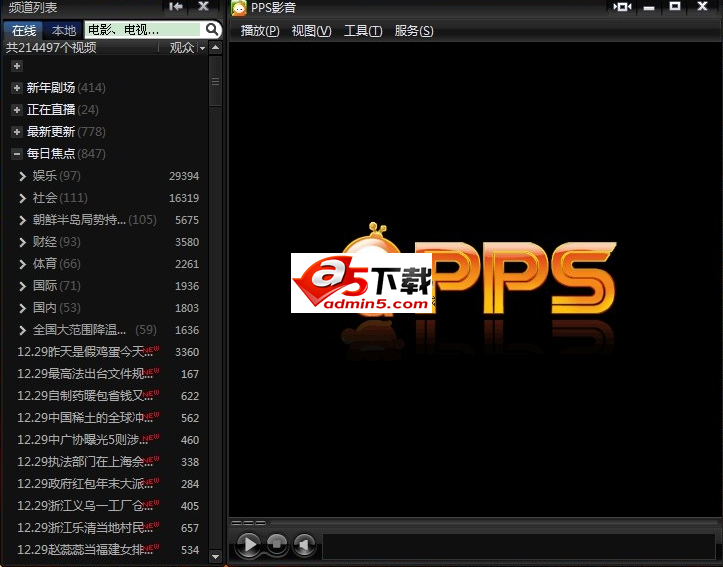Open video 12.29自制药暖包省钱又
This screenshot has width=723, height=567.
tap(88, 396)
